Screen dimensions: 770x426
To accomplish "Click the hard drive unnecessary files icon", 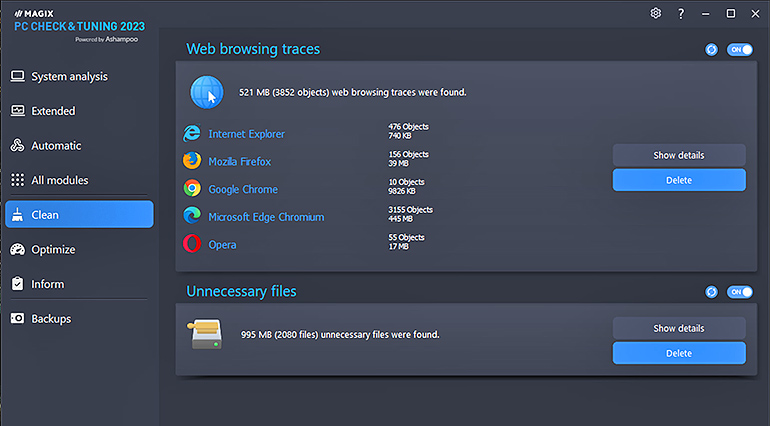I will pyautogui.click(x=205, y=334).
